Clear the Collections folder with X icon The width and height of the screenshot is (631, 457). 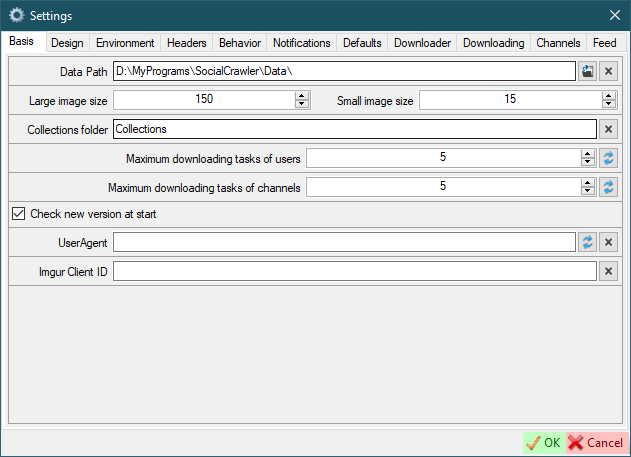pyautogui.click(x=608, y=129)
